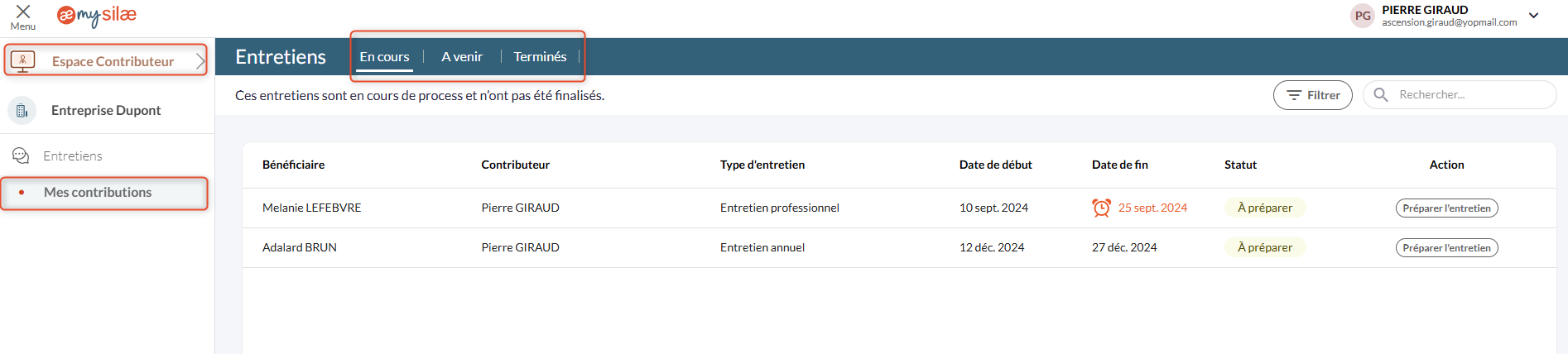1568x354 pixels.
Task: Open the Filtrer options
Action: point(1312,95)
